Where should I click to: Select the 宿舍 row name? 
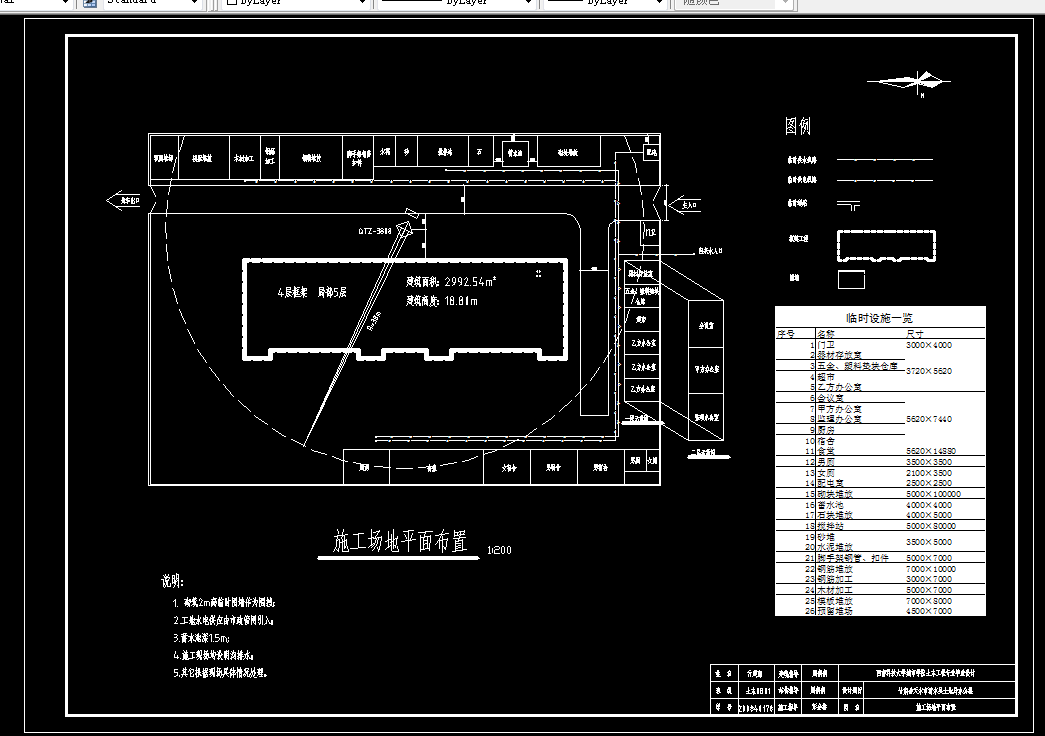pos(826,441)
